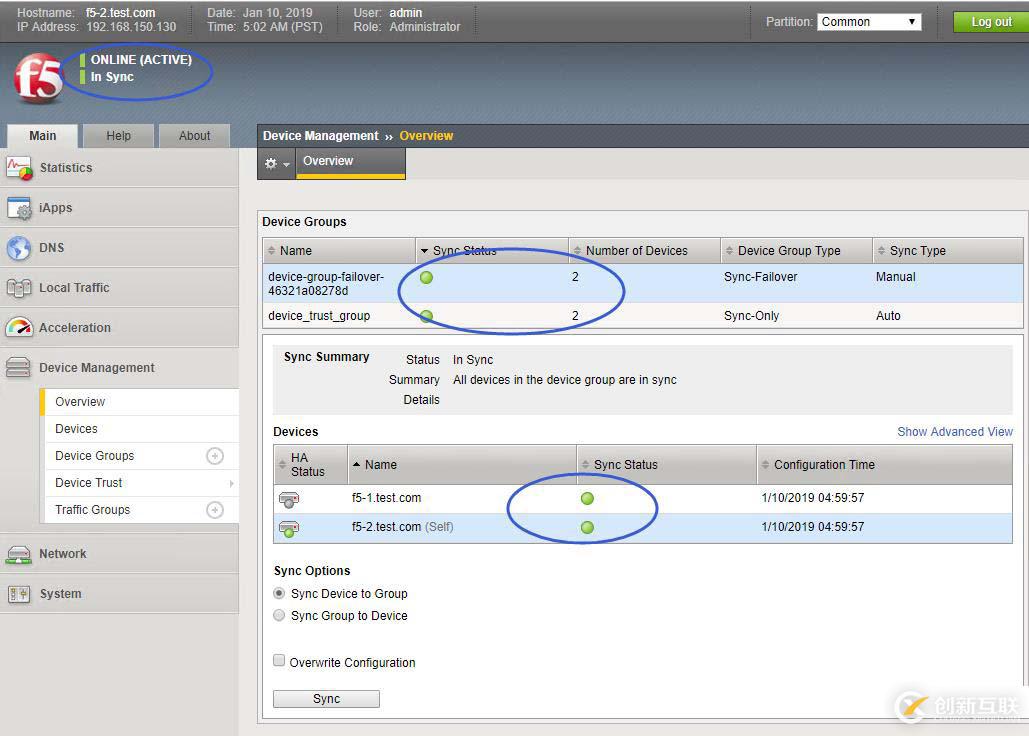Image resolution: width=1029 pixels, height=736 pixels.
Task: Click the DNS globe icon
Action: tap(19, 248)
